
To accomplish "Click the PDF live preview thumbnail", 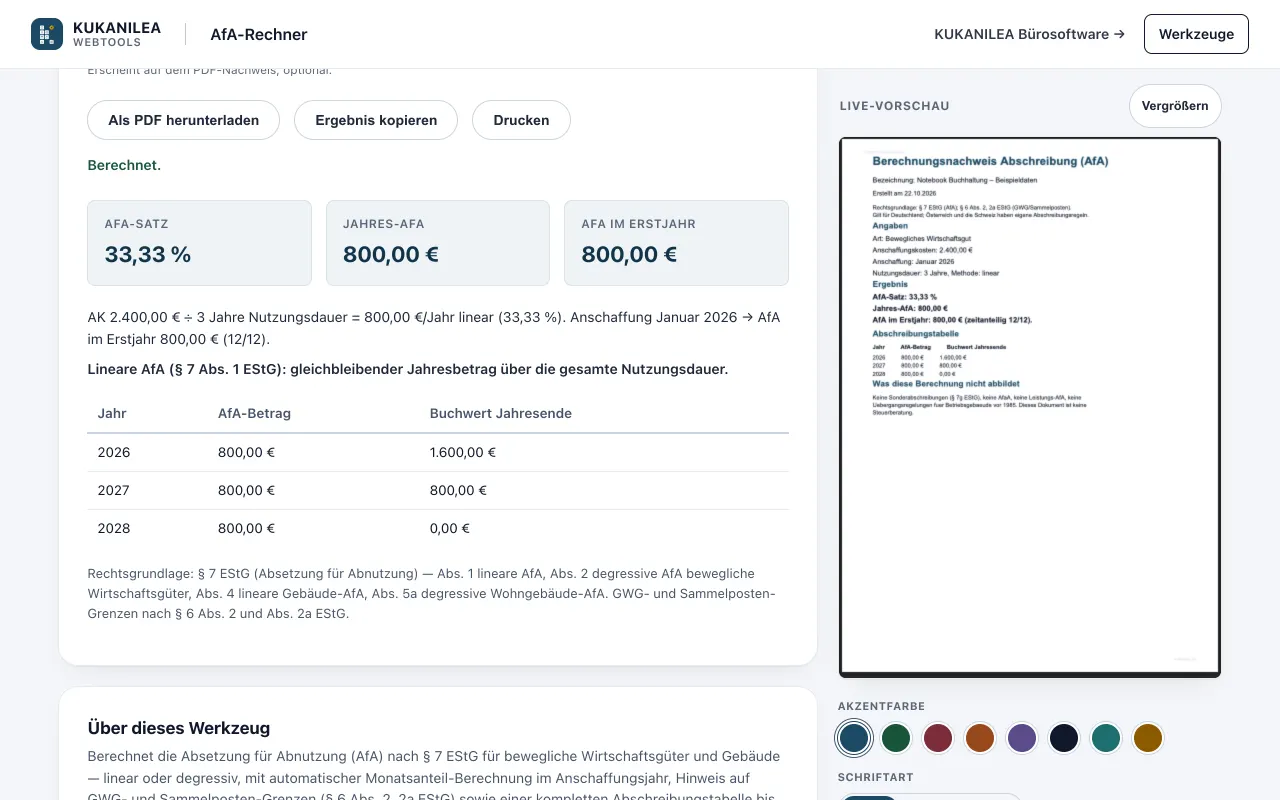I will pos(1030,407).
